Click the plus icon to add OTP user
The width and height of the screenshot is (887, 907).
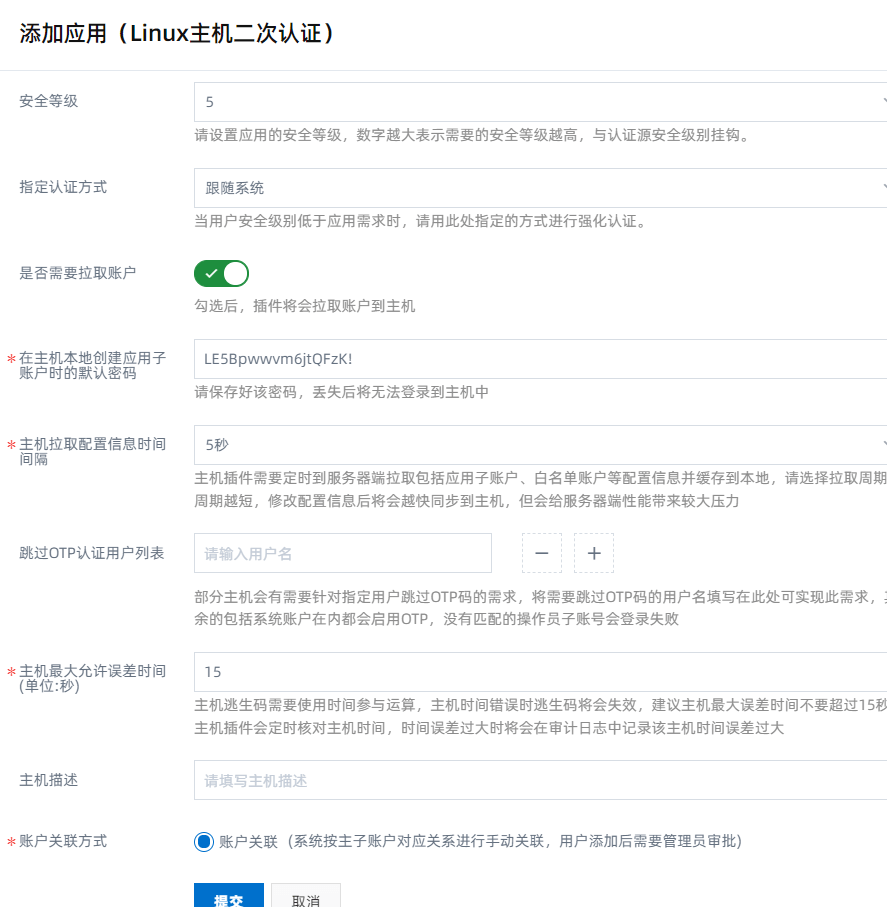tap(594, 553)
